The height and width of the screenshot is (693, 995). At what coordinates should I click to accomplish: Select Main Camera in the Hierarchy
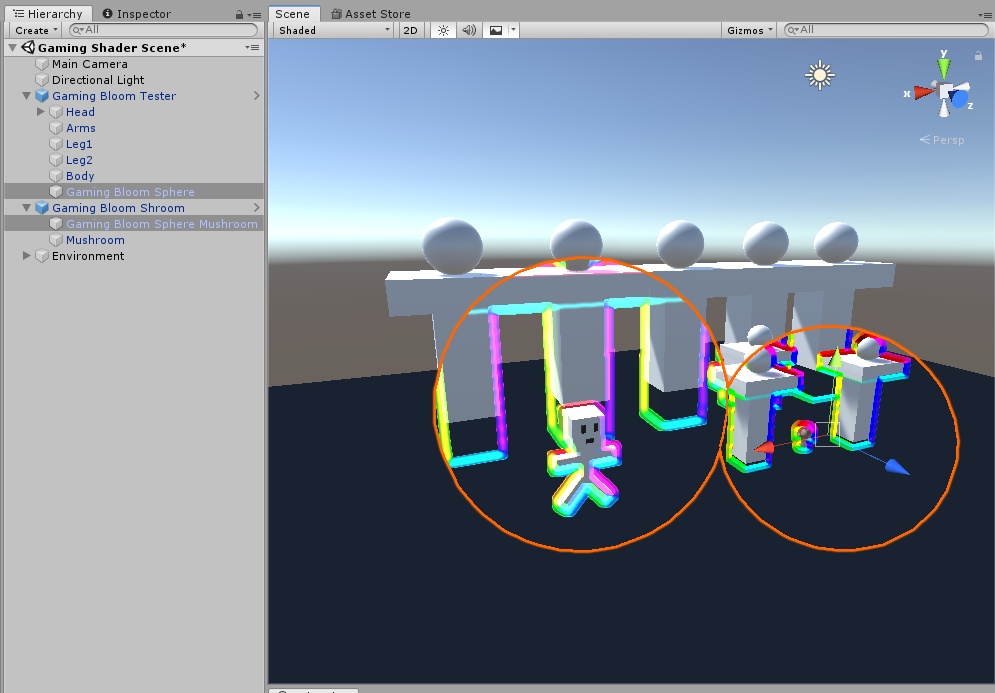tap(90, 63)
